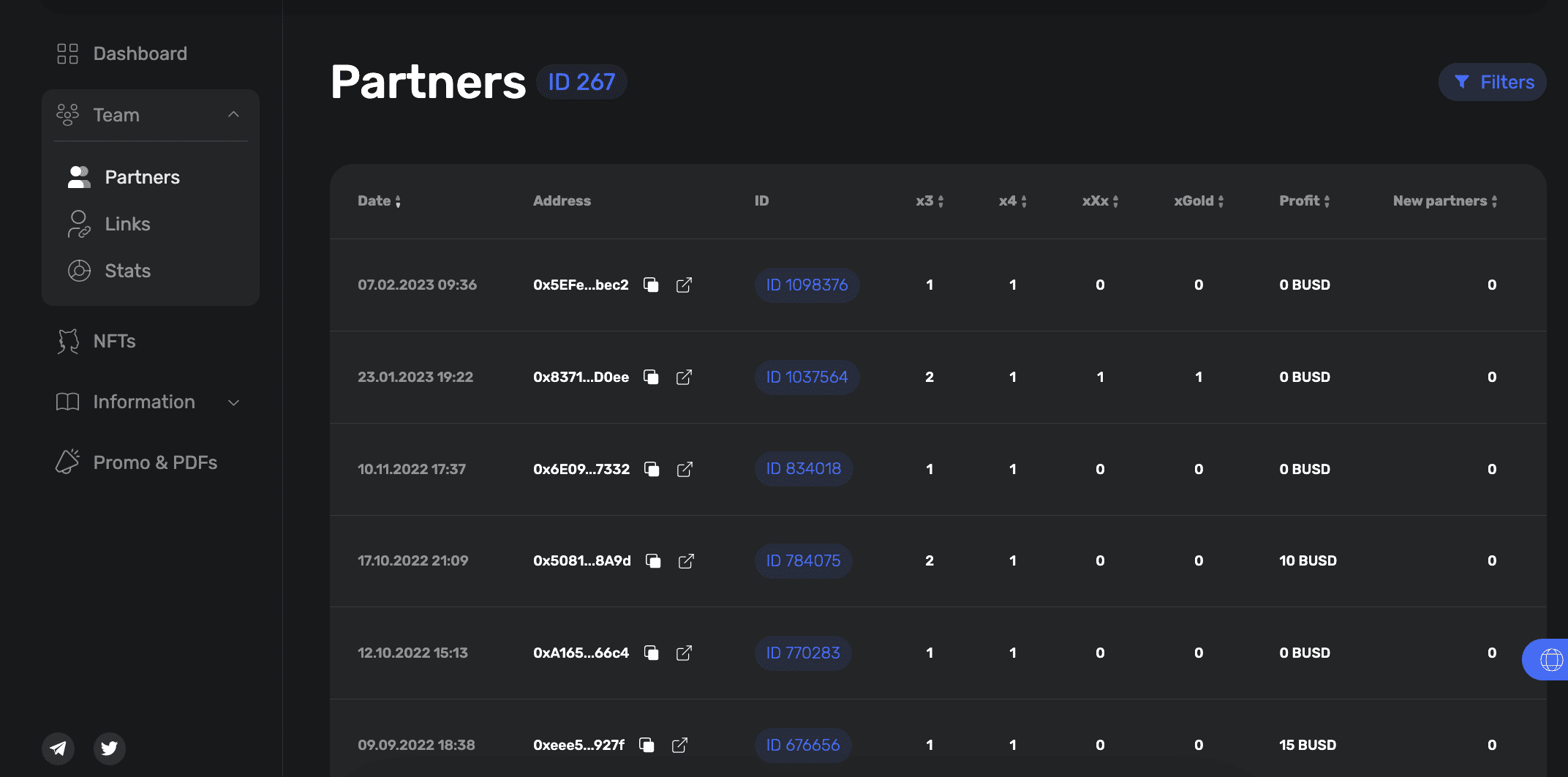
Task: Collapse the Team menu section
Action: pos(233,115)
